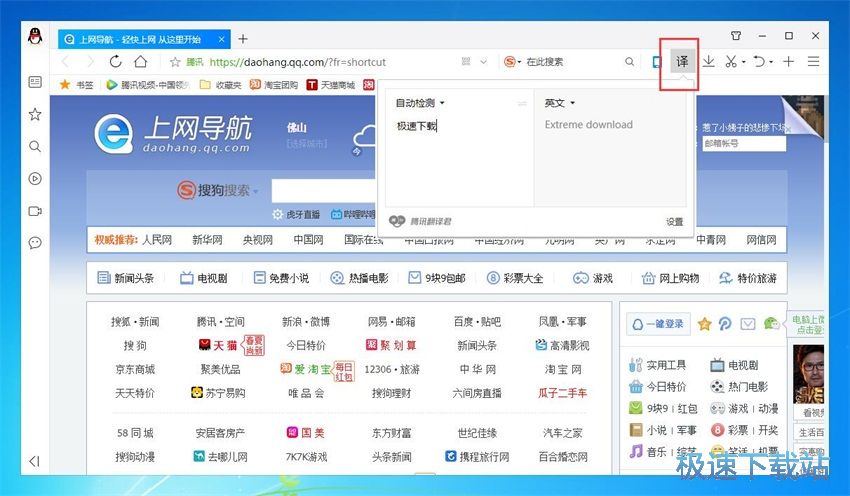Screen dimensions: 850x496
Task: Click the forward navigation arrow
Action: coord(91,62)
